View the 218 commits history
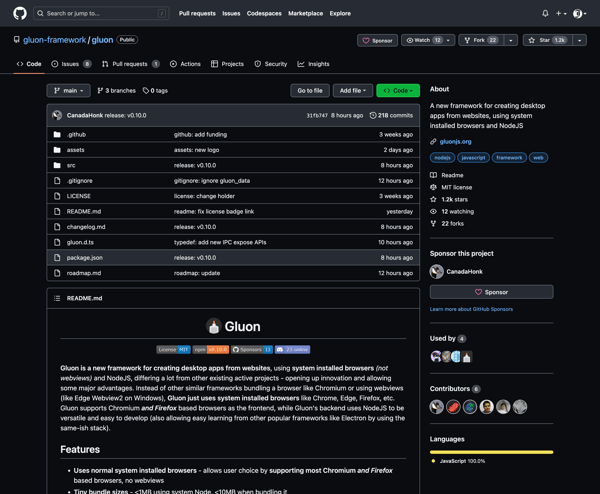 tap(391, 116)
